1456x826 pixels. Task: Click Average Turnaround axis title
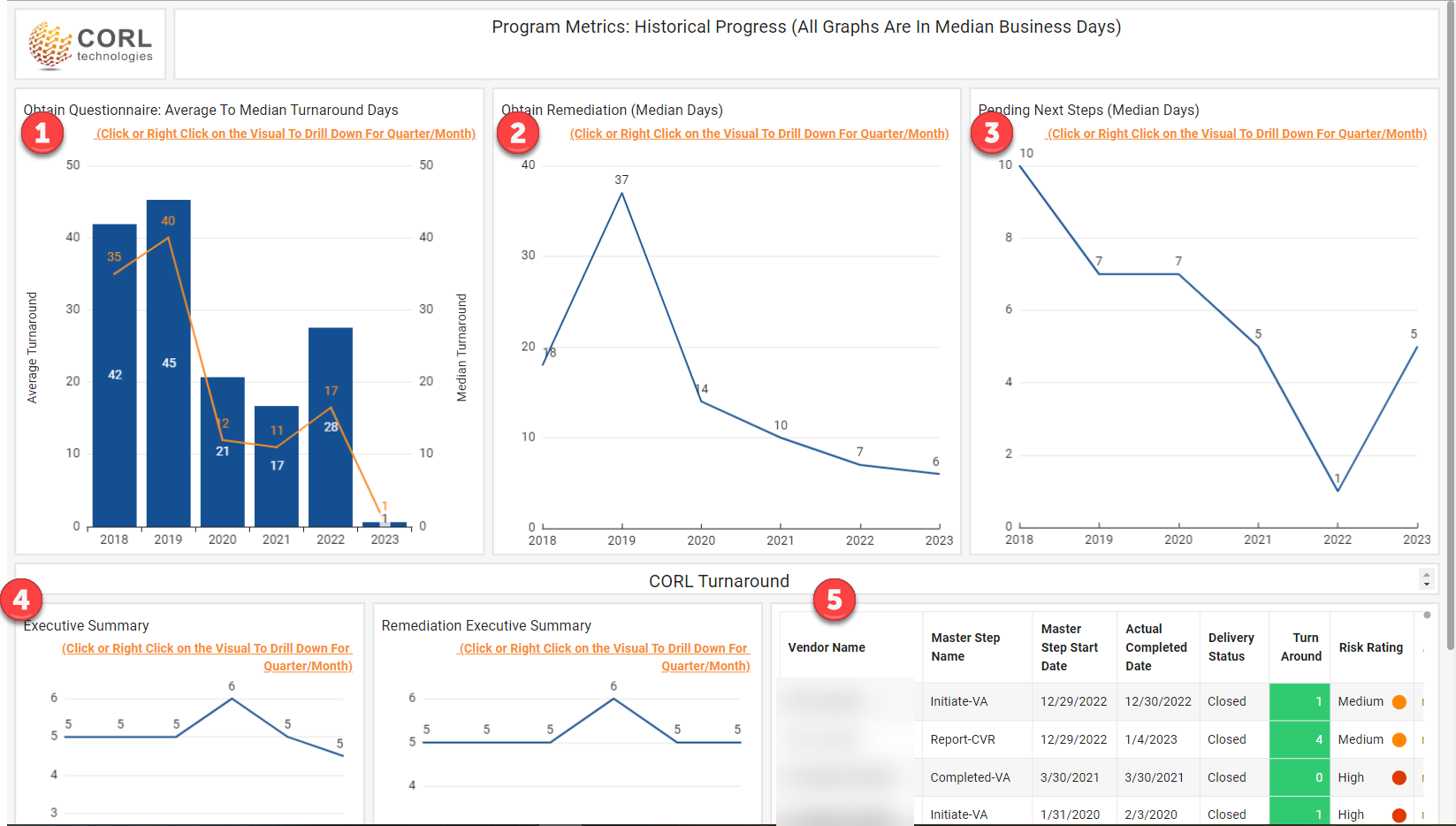click(33, 348)
